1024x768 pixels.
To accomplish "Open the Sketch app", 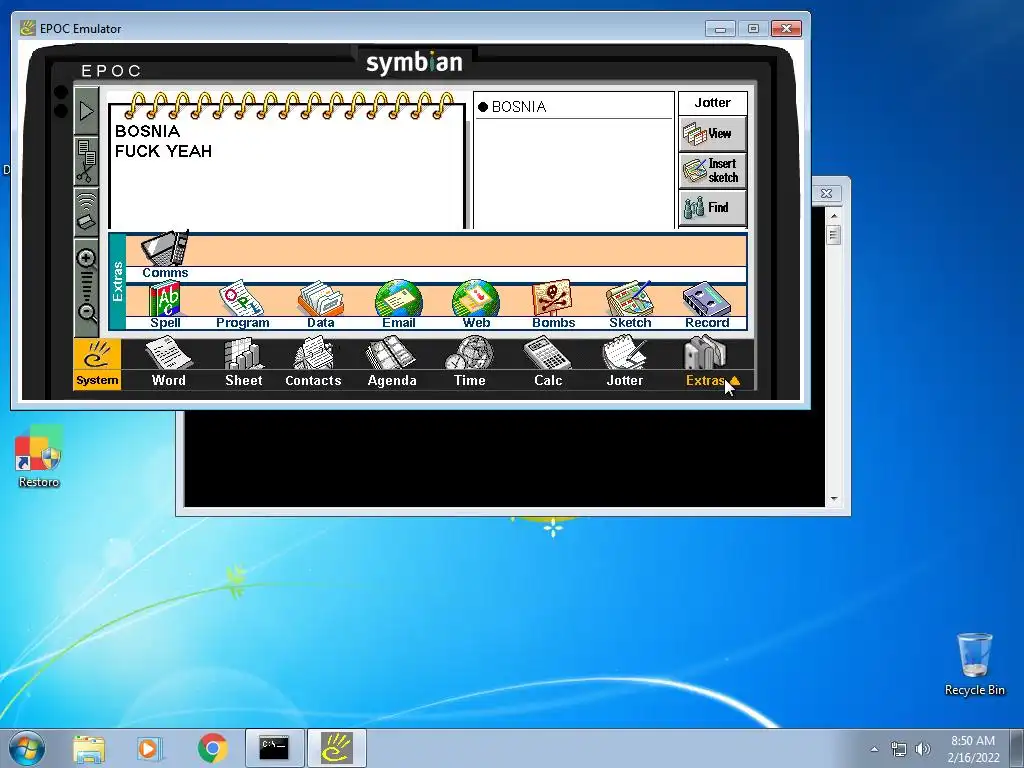I will [x=630, y=305].
